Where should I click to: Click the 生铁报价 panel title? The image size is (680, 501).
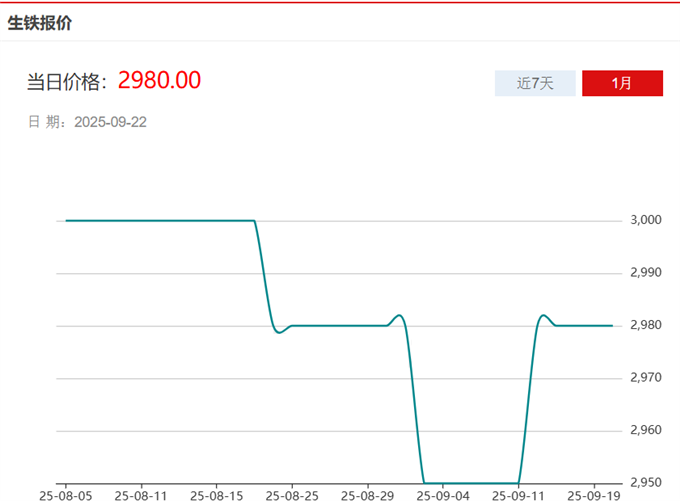40,22
